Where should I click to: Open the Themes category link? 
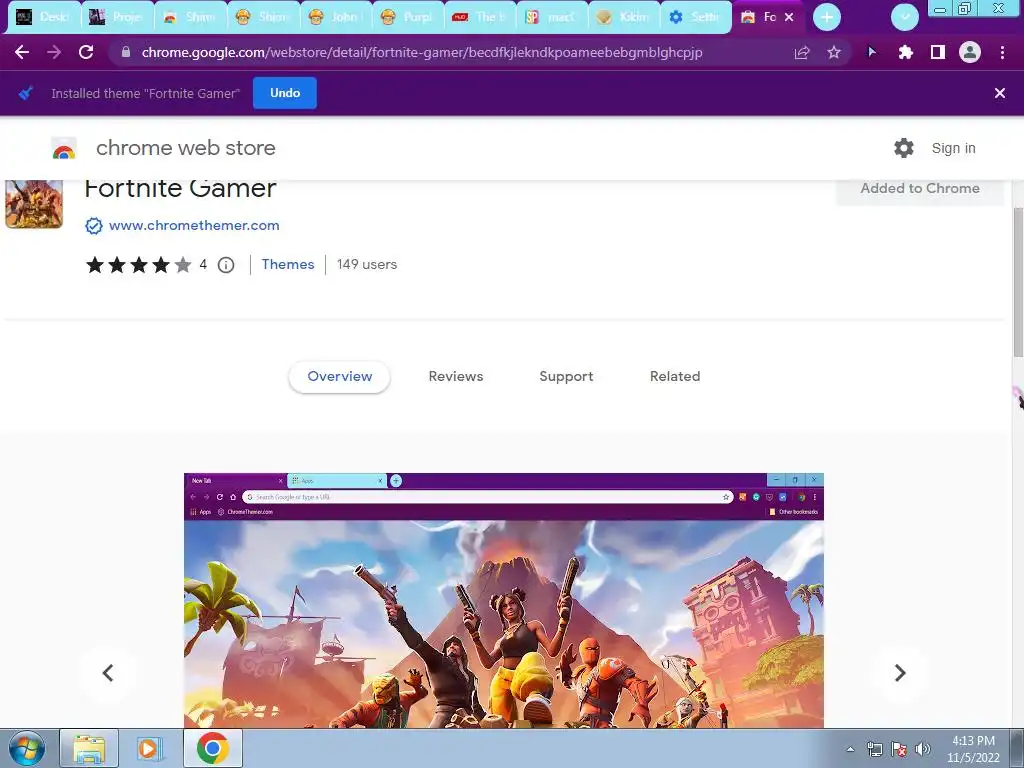click(288, 264)
